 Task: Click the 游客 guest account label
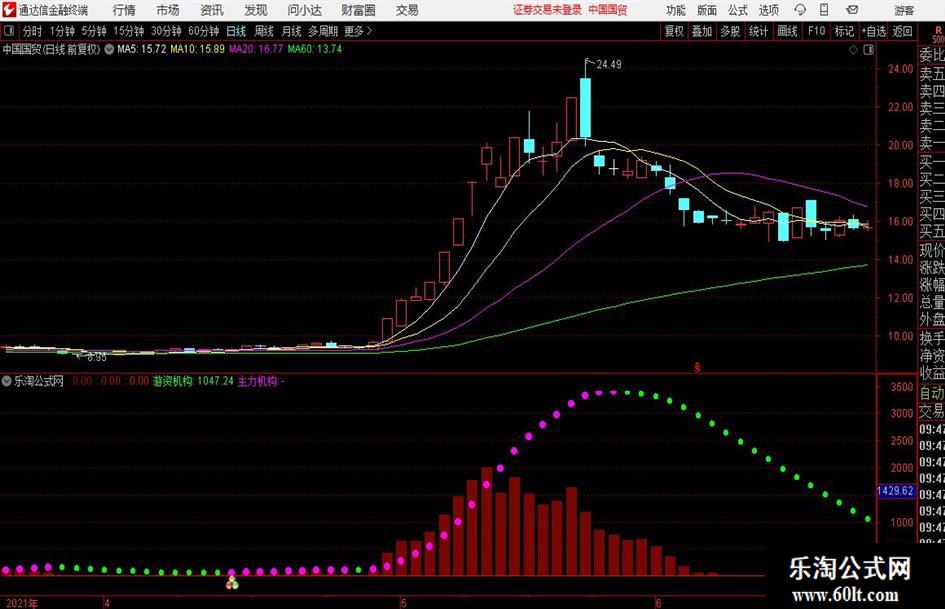pyautogui.click(x=904, y=10)
